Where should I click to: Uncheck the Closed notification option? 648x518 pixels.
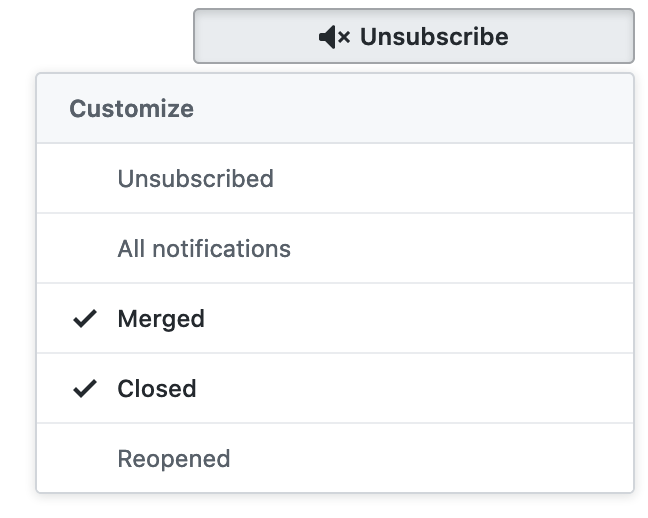coord(334,389)
